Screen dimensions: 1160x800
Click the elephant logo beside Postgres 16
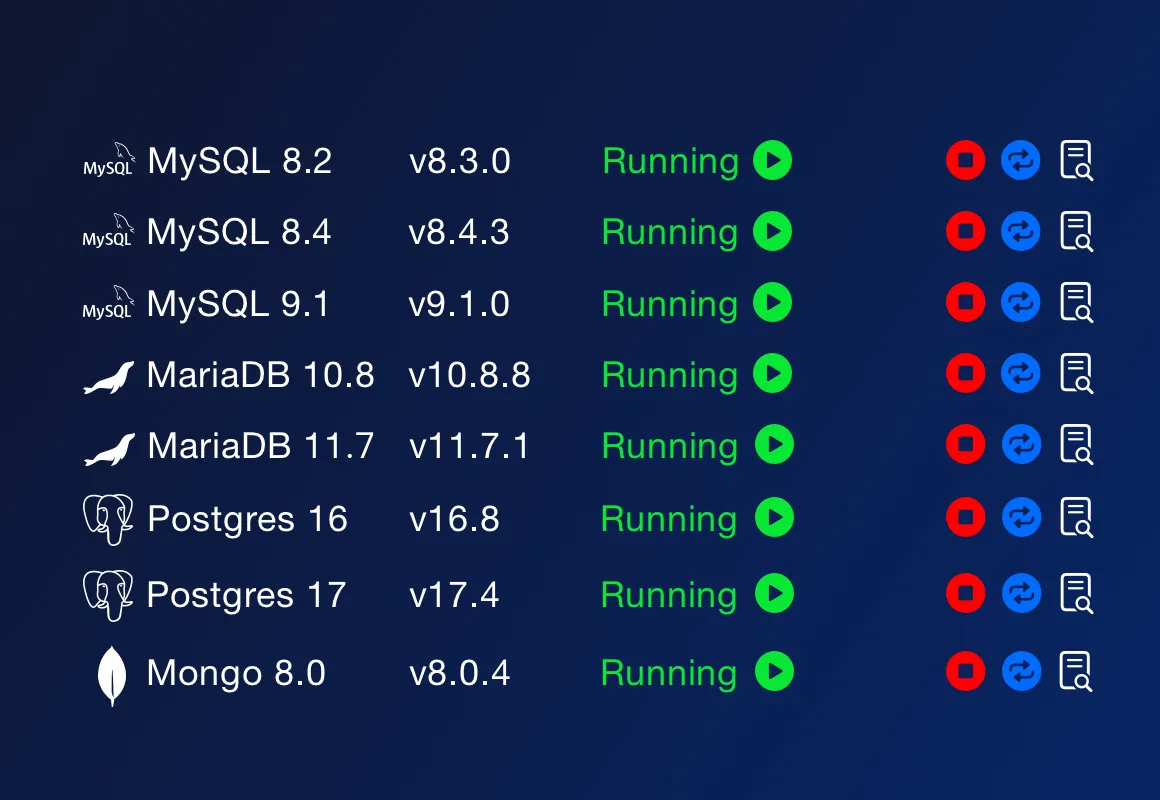pos(108,520)
